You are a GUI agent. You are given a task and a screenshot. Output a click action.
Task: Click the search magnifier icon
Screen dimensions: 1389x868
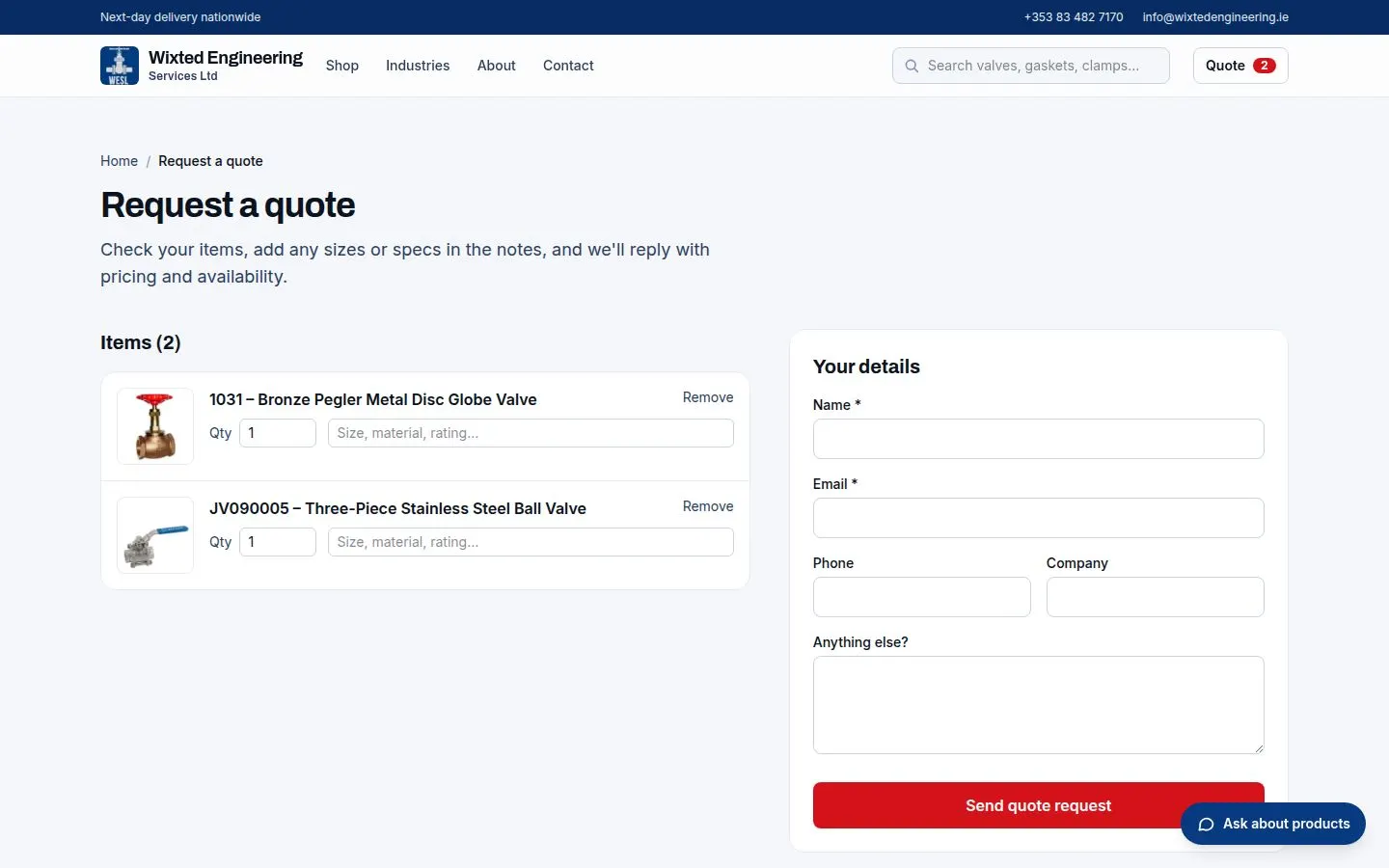pyautogui.click(x=912, y=66)
